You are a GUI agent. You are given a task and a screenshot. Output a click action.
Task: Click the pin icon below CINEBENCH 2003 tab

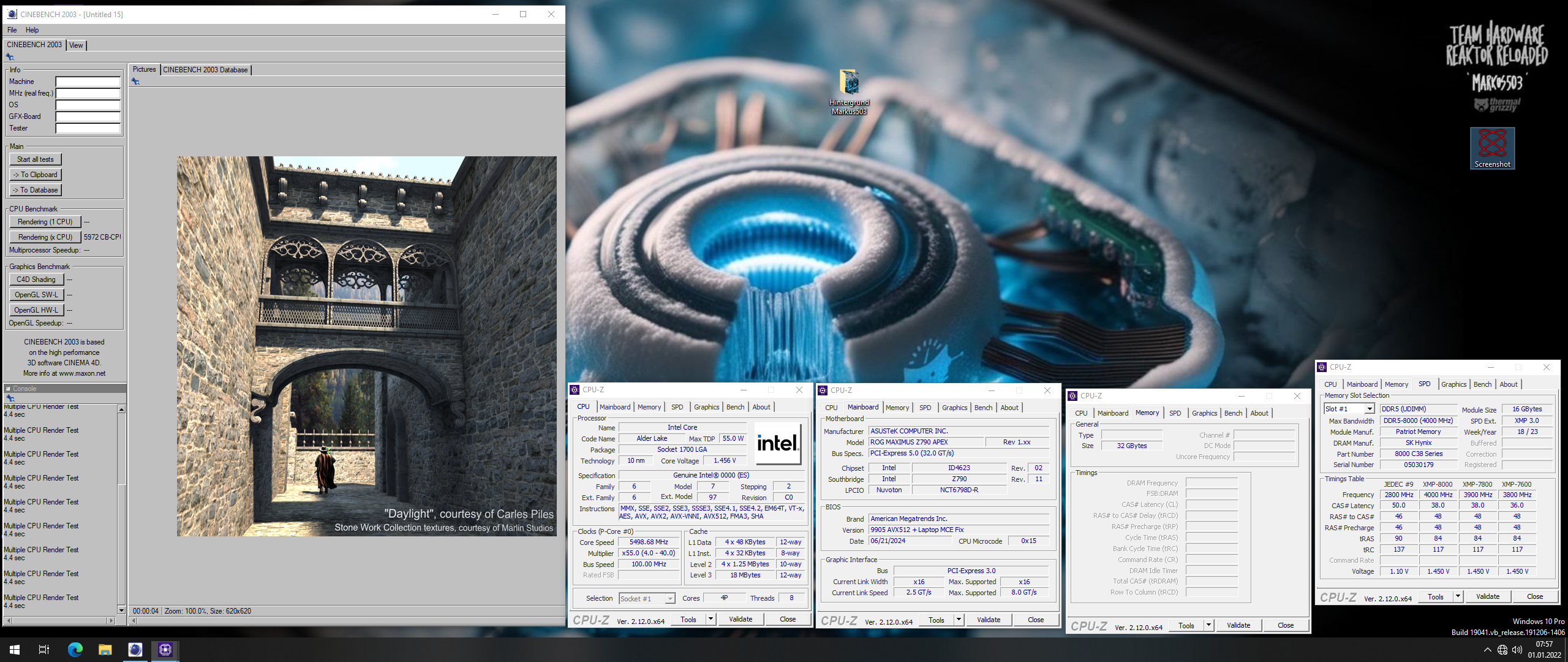[x=10, y=57]
